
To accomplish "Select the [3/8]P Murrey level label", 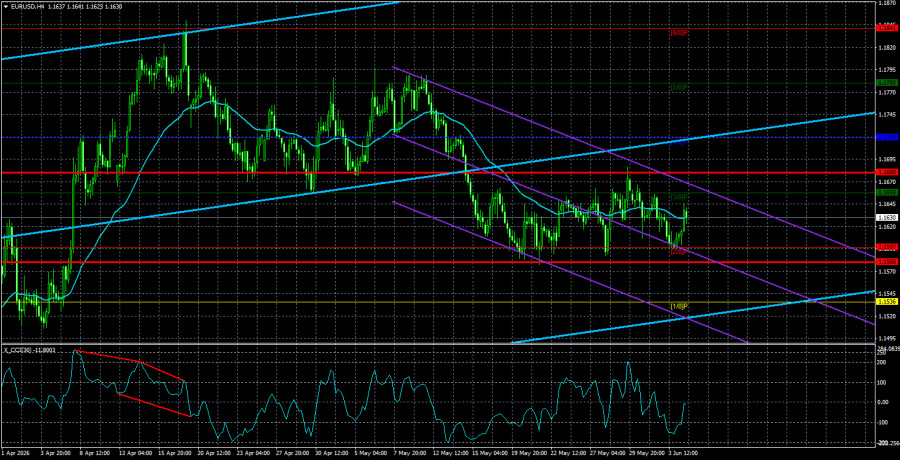I will [679, 197].
